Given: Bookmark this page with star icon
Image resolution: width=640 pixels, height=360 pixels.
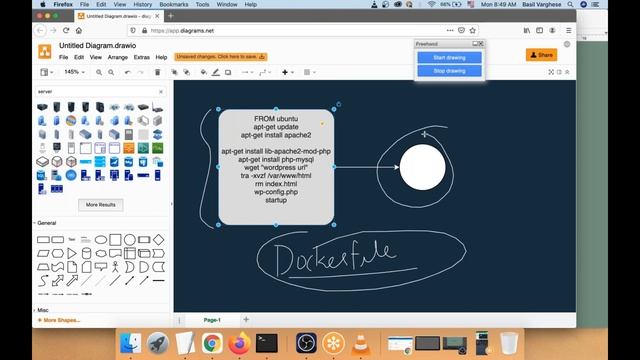Looking at the screenshot, I should (473, 31).
